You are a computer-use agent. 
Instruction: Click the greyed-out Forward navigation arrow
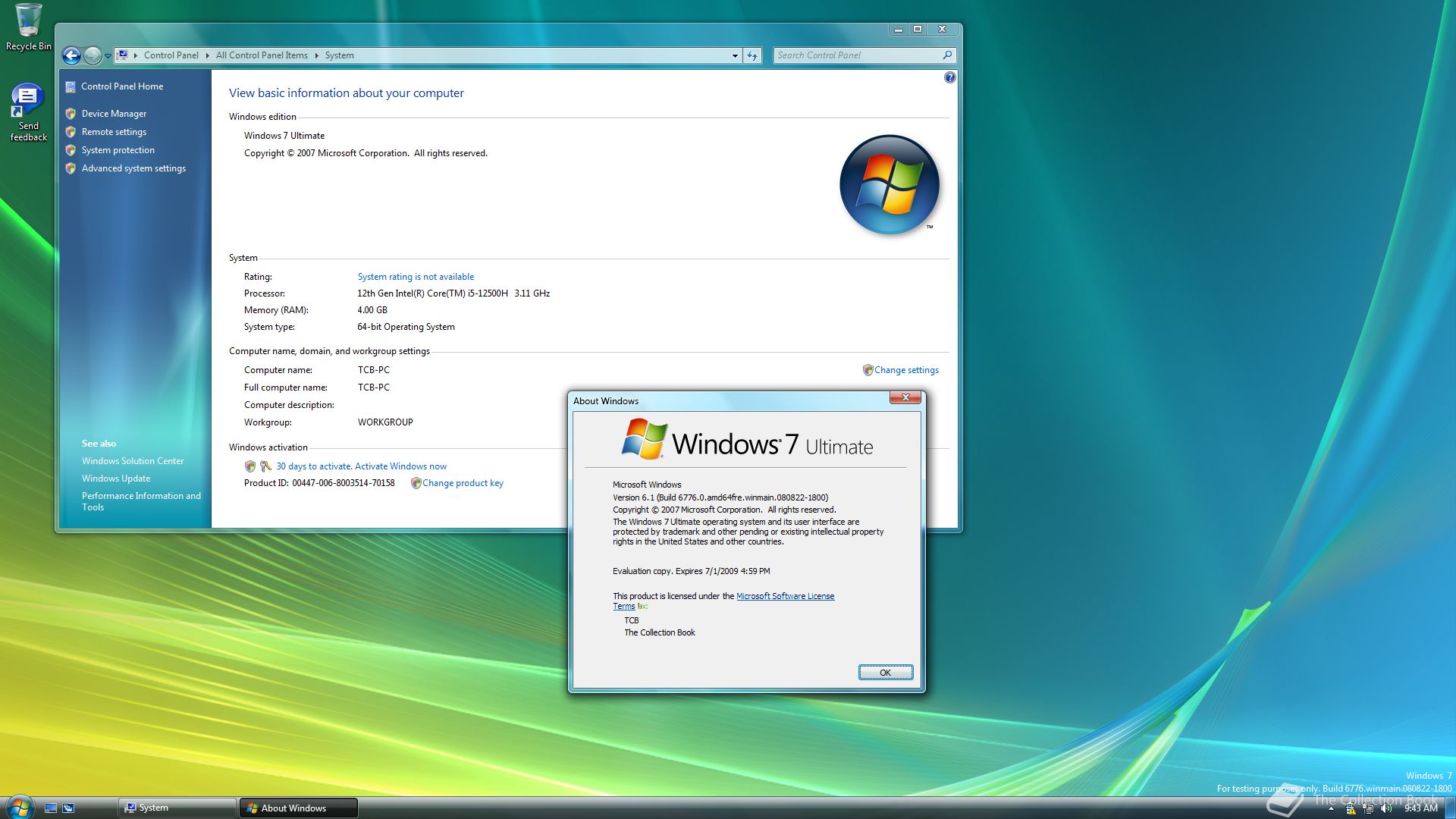tap(93, 55)
